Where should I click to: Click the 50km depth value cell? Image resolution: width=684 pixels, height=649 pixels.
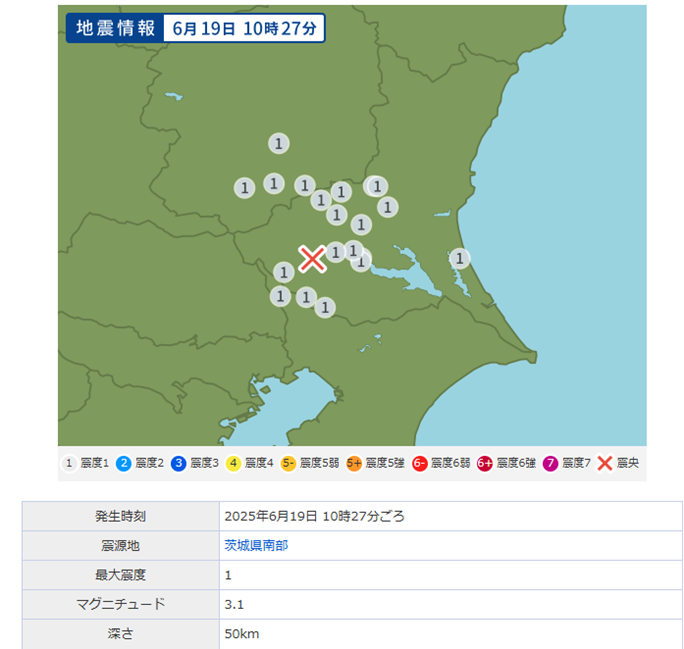[x=242, y=633]
